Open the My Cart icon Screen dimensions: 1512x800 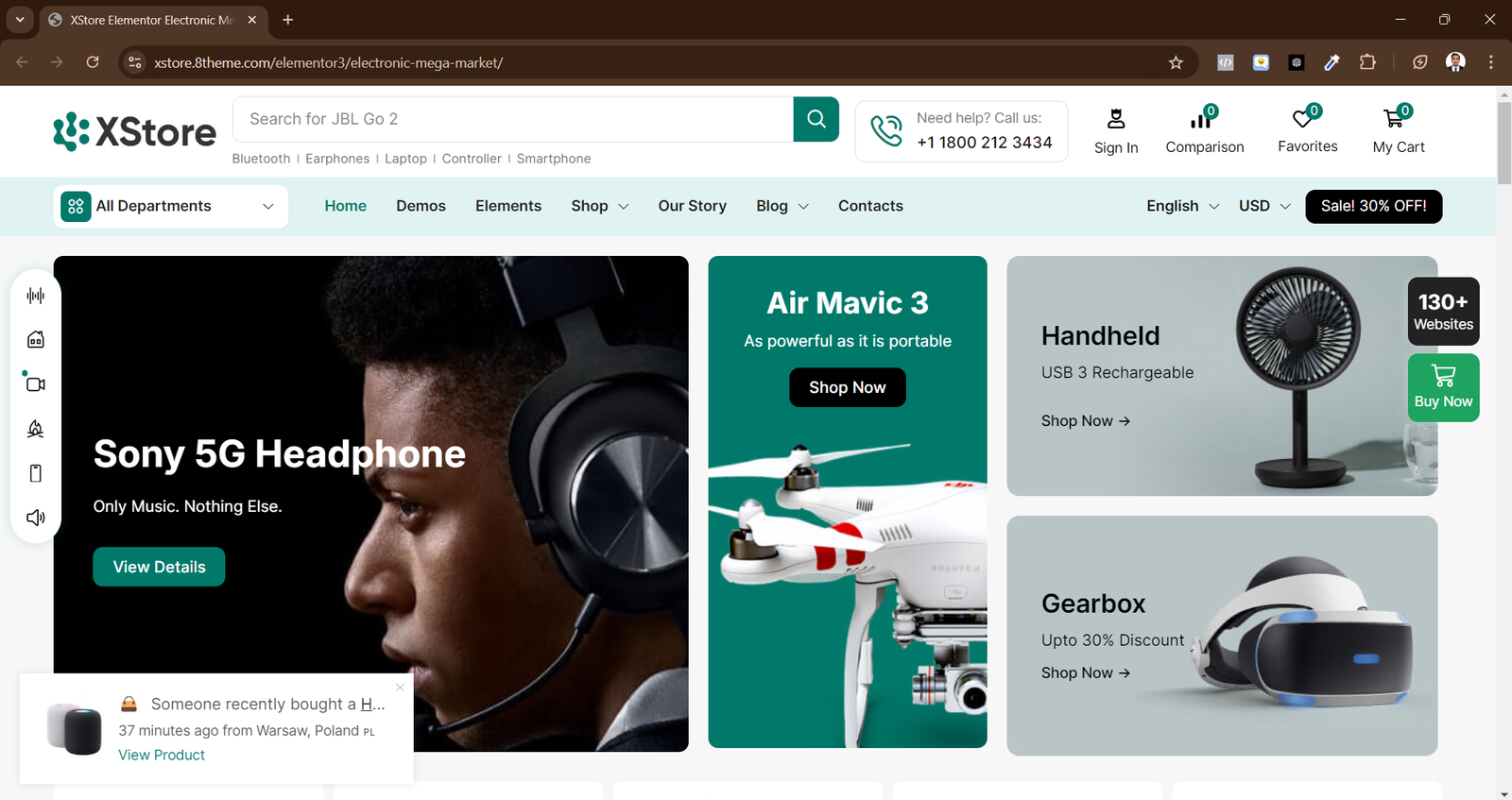pos(1394,119)
